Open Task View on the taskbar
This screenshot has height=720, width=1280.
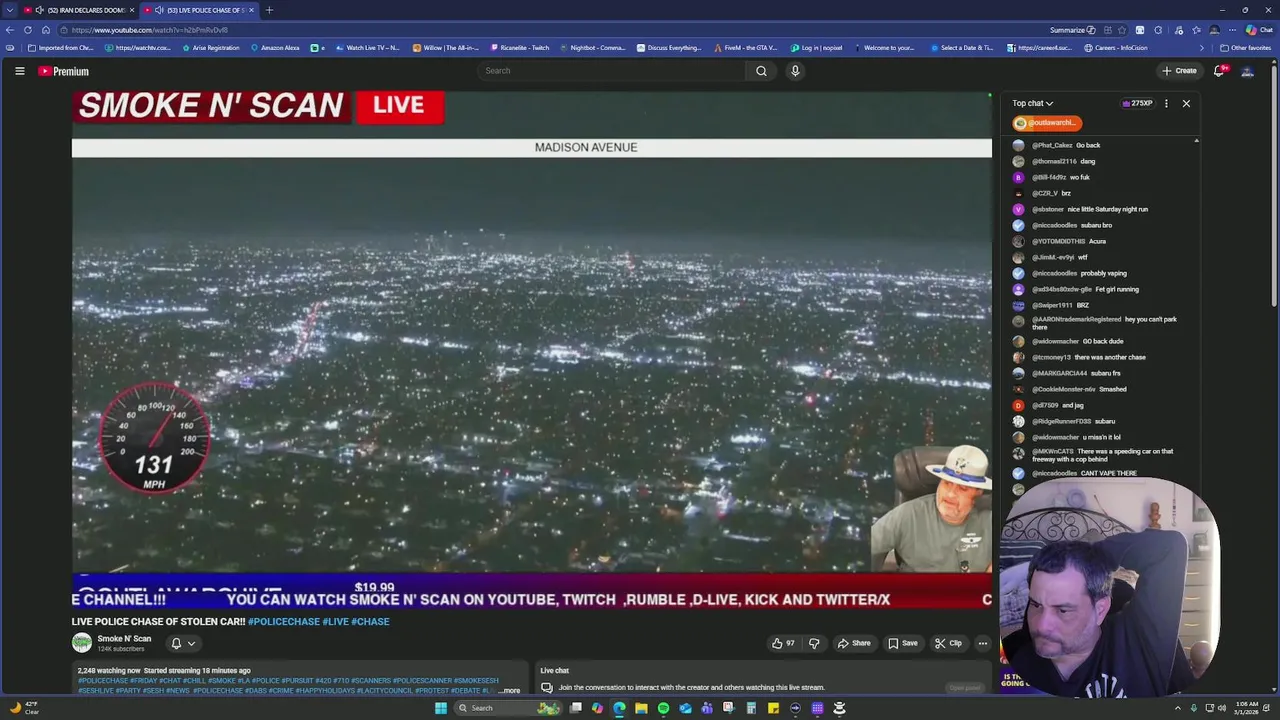tap(576, 708)
